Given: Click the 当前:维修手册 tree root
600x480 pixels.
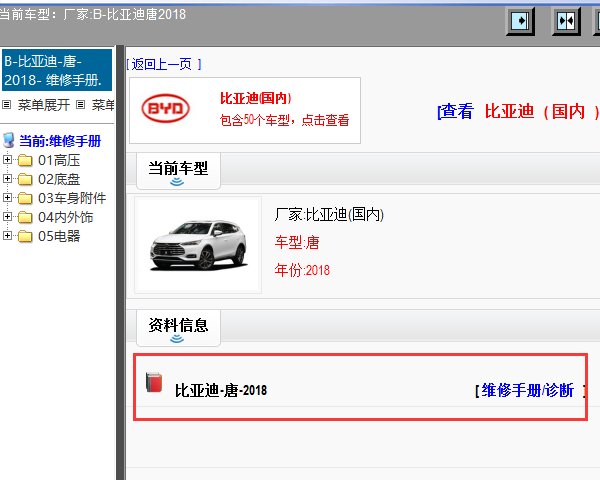Looking at the screenshot, I should (x=60, y=141).
